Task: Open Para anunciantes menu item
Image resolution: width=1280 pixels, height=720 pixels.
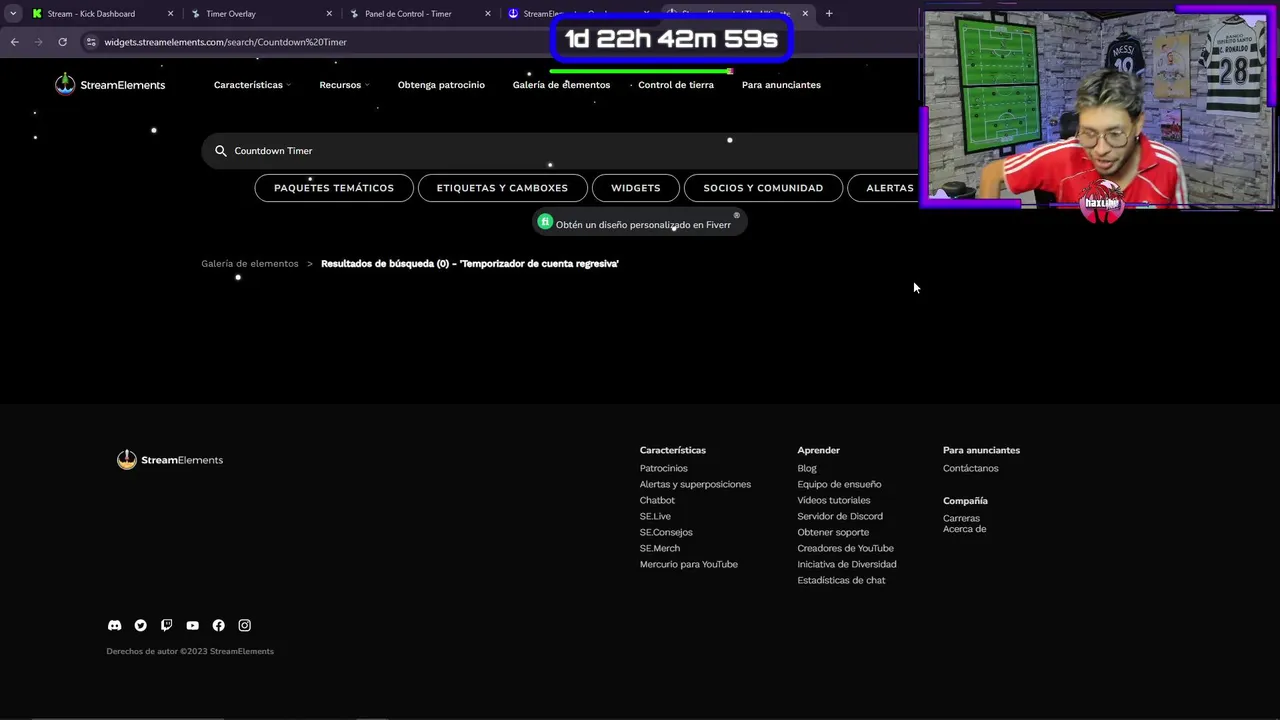Action: (781, 85)
